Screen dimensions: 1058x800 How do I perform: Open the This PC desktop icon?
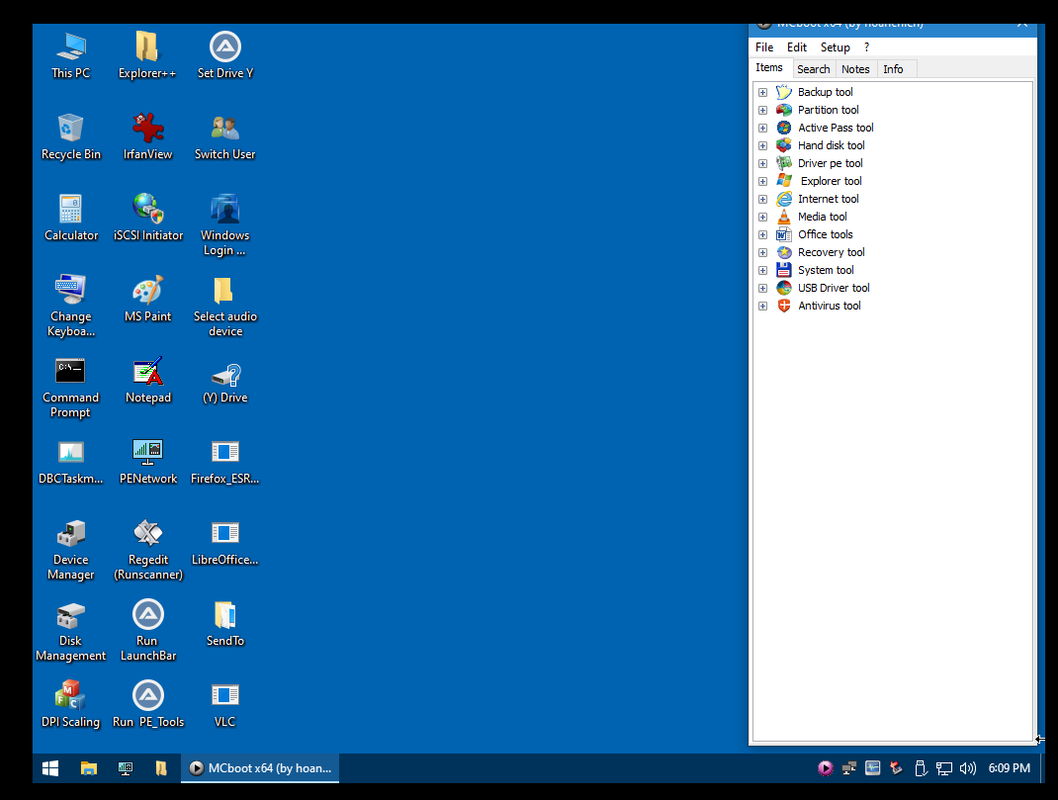click(x=71, y=55)
